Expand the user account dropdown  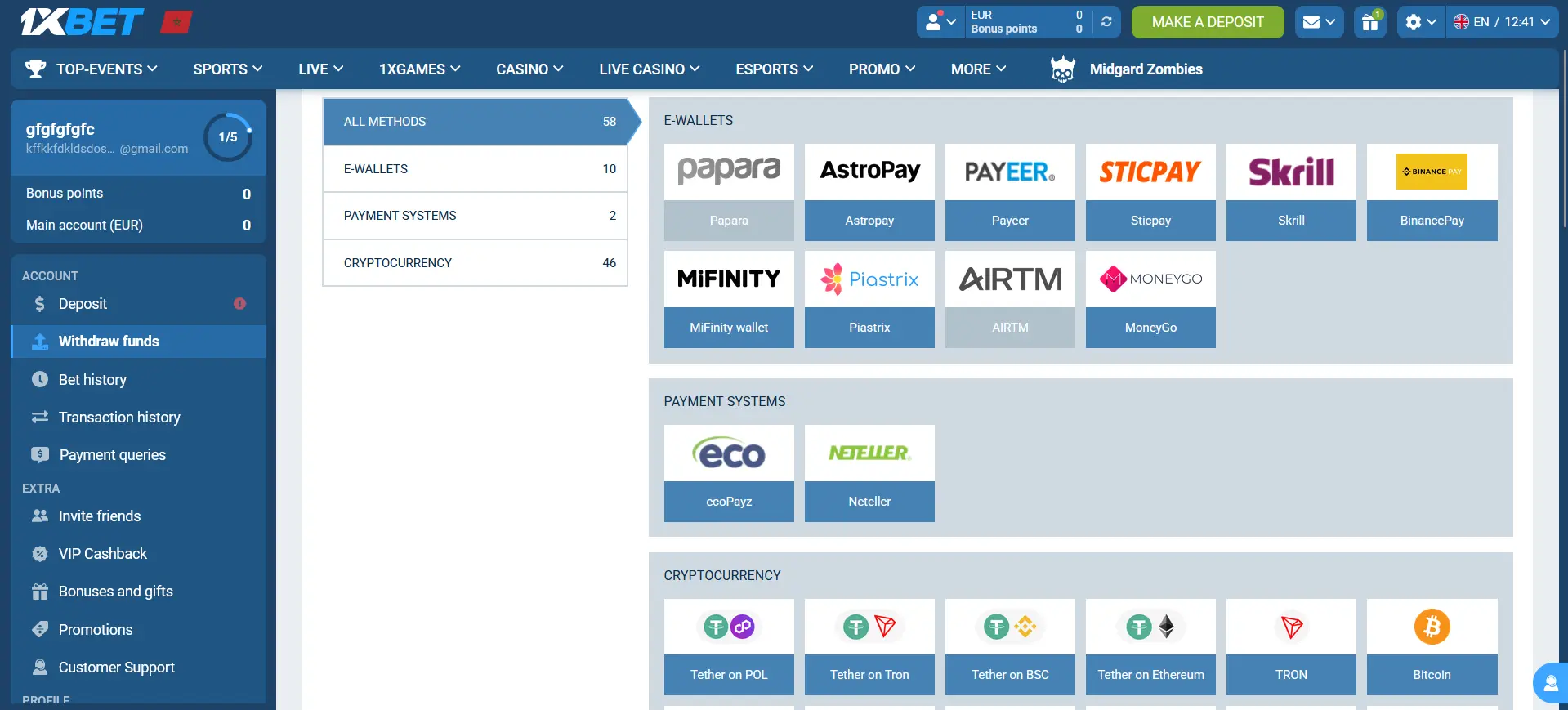tap(940, 22)
